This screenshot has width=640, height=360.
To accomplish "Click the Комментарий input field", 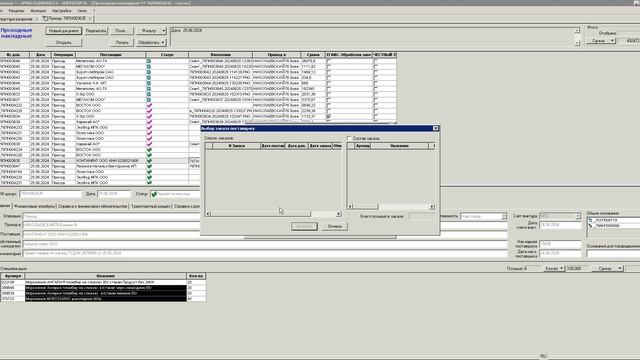I will tap(264, 253).
